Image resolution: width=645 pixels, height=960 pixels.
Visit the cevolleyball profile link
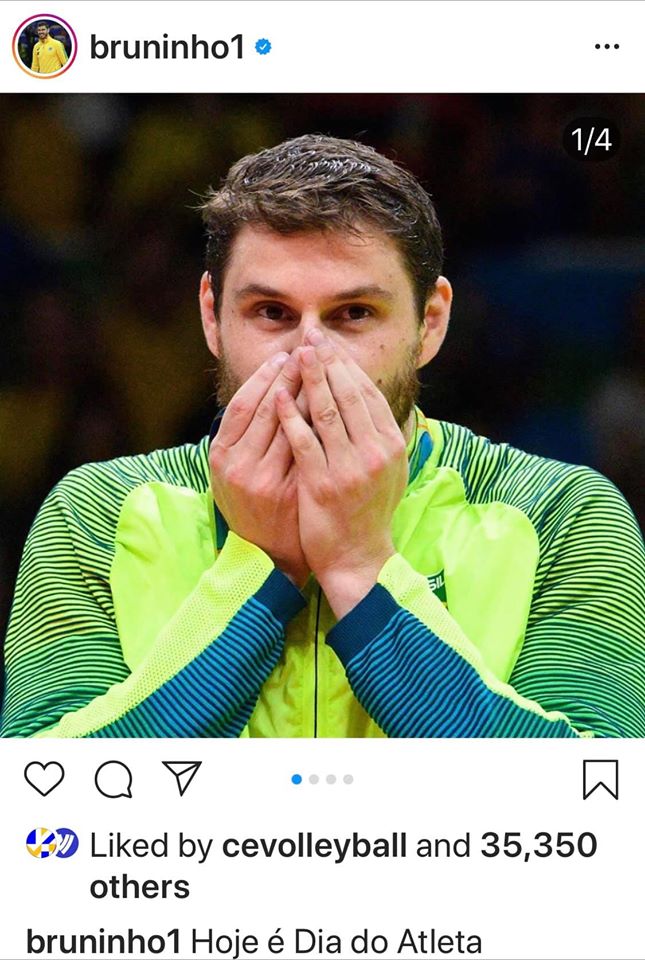pos(314,846)
